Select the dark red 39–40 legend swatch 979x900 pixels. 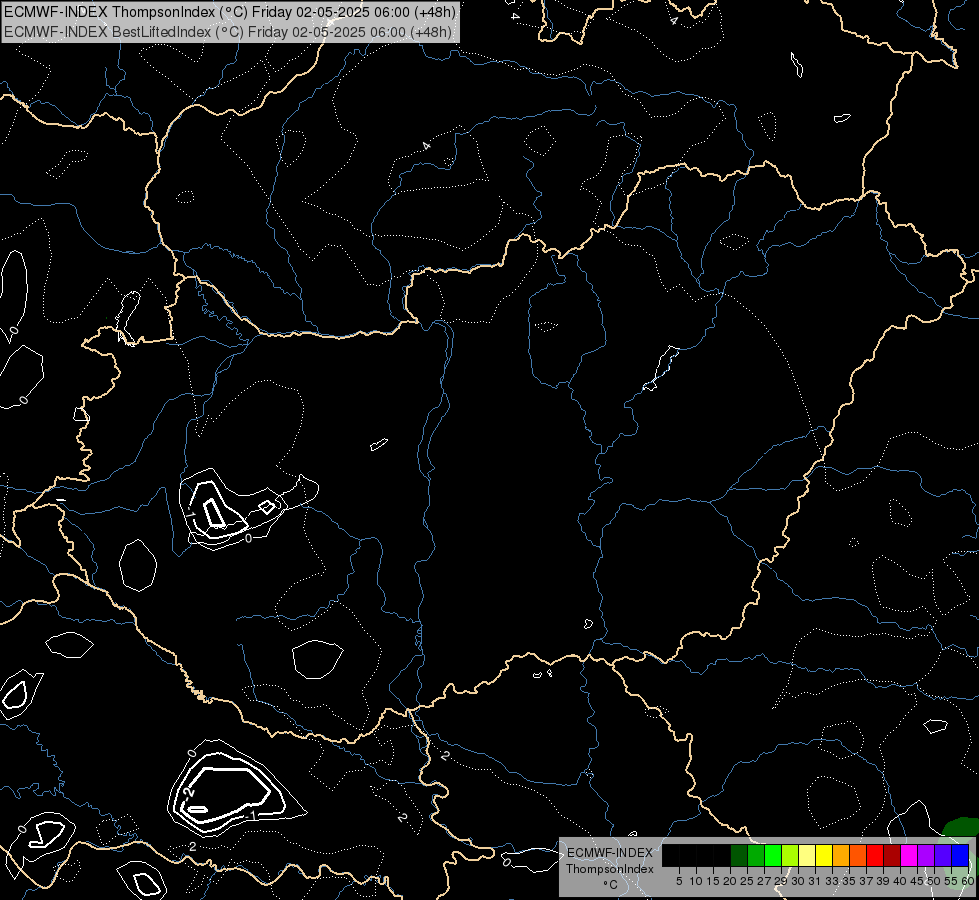892,855
